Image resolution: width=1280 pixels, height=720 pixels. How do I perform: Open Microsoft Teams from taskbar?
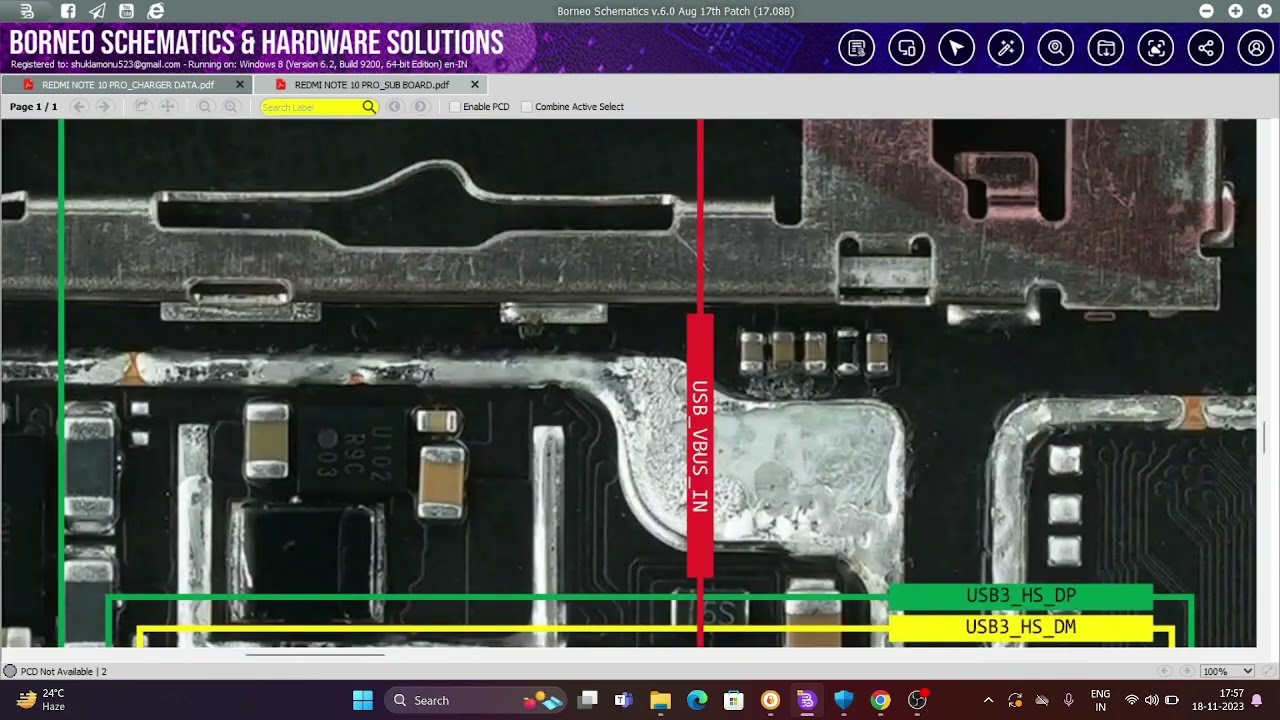[624, 700]
